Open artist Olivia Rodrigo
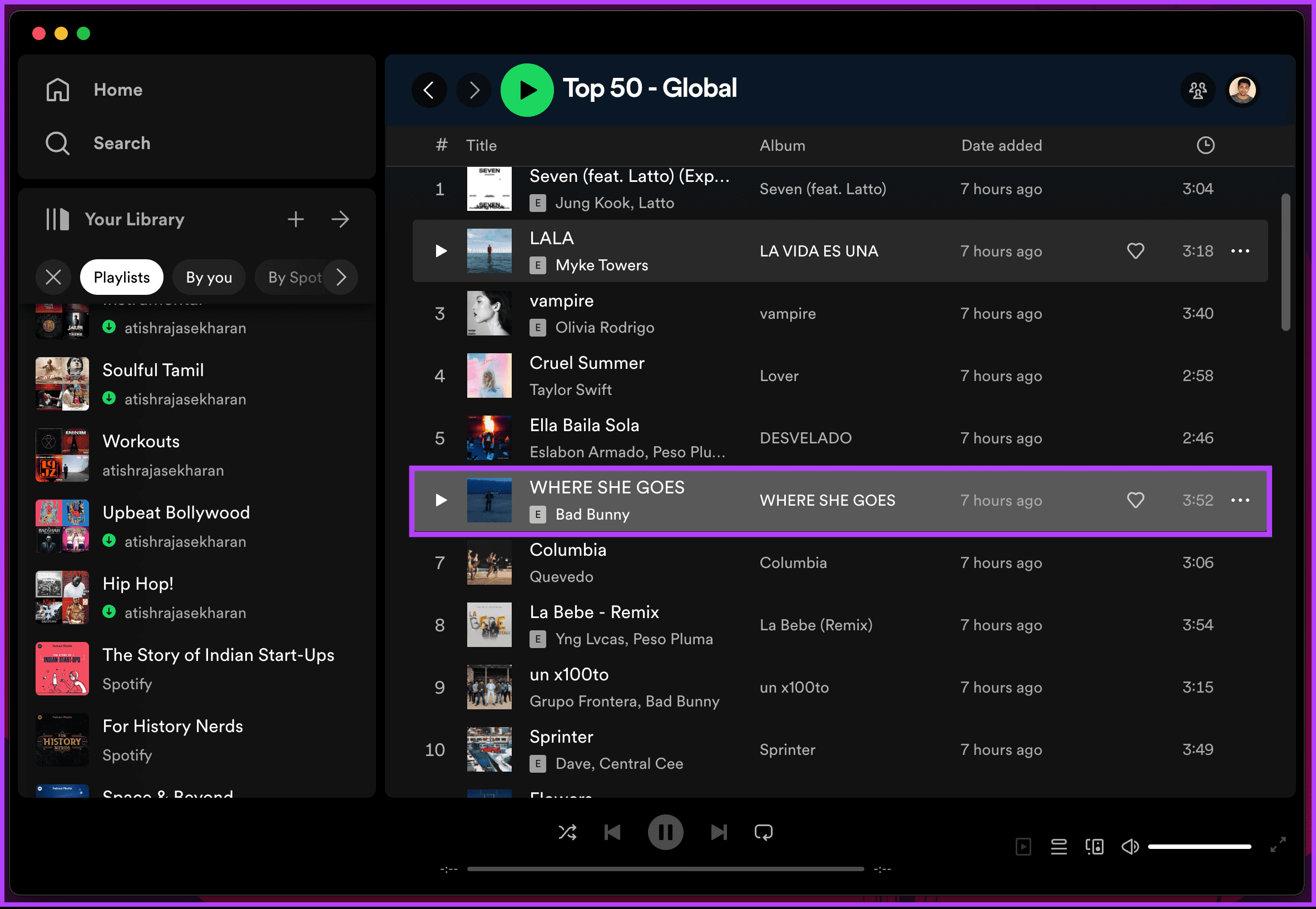This screenshot has width=1316, height=909. pos(605,328)
